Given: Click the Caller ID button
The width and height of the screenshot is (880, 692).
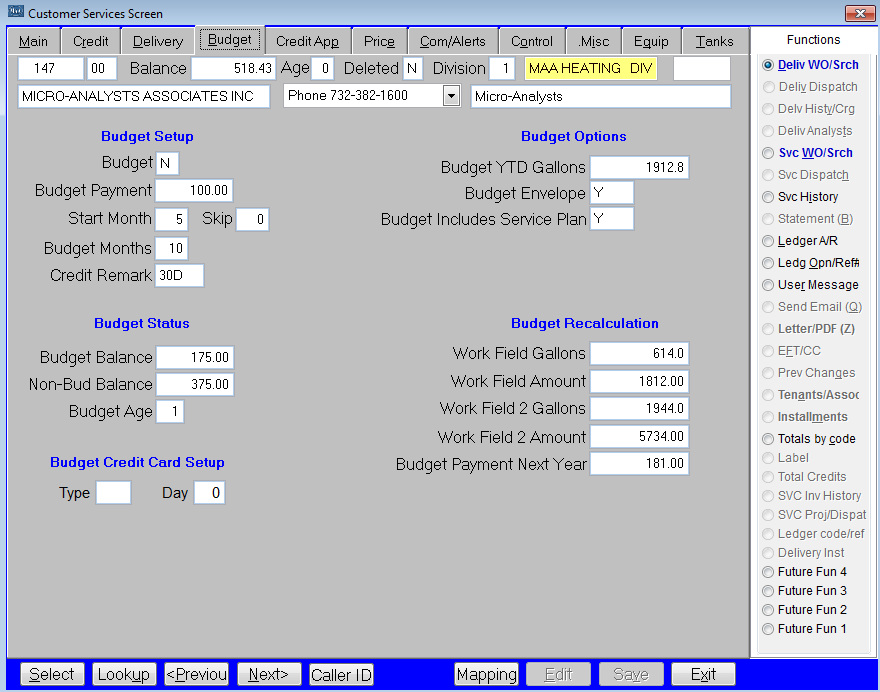Looking at the screenshot, I should [341, 675].
